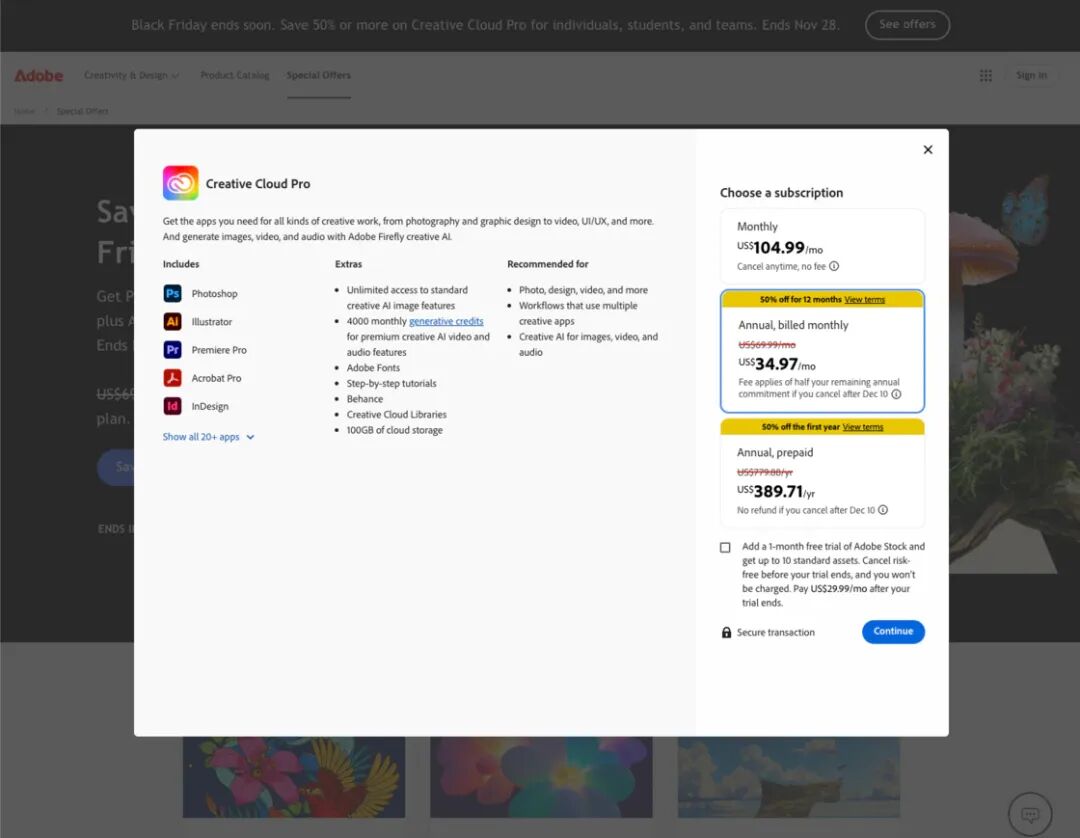Check the Adobe Stock free trial checkbox
Viewport: 1080px width, 838px height.
pos(725,547)
